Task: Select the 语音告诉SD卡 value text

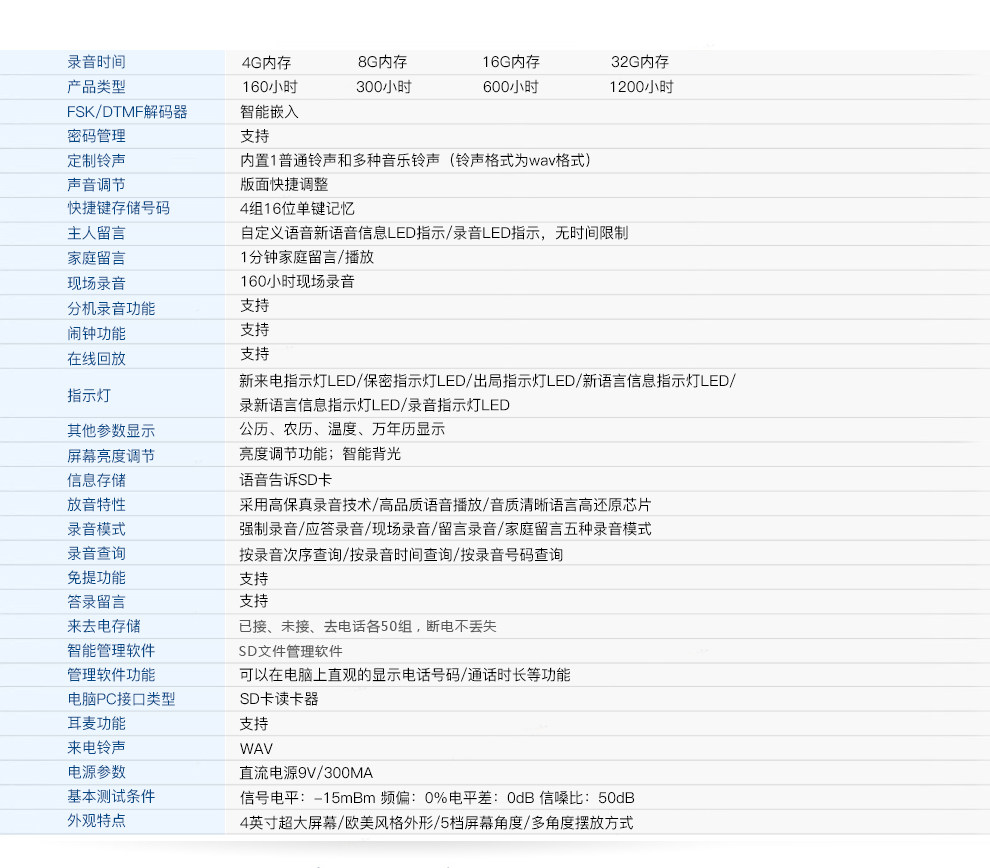Action: coord(285,480)
